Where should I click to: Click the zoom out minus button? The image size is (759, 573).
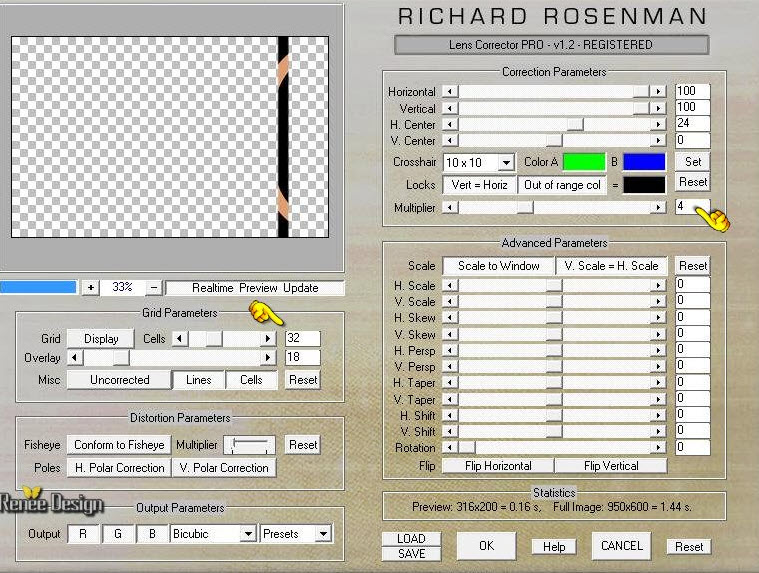(153, 287)
